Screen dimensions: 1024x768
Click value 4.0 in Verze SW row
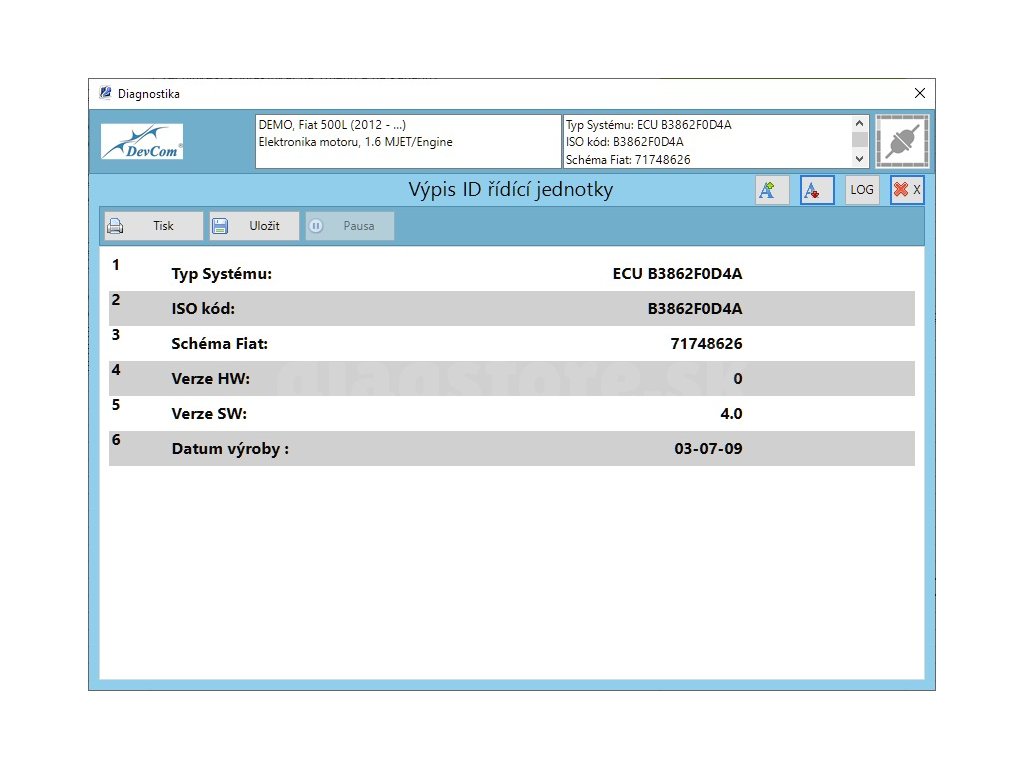point(731,413)
